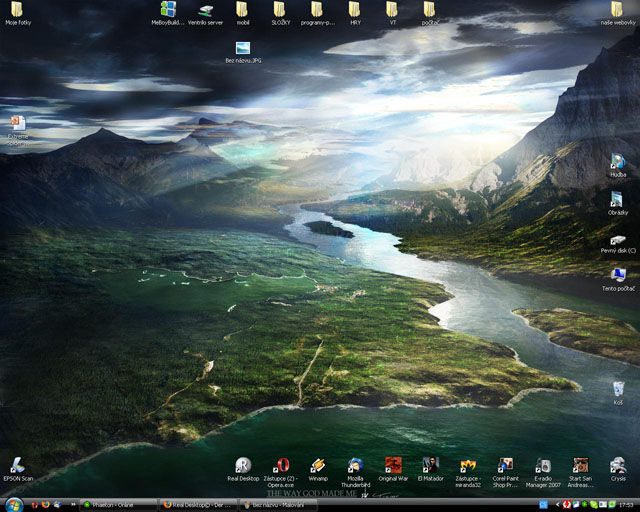Launch the Opera.exe shortcut

(x=281, y=465)
